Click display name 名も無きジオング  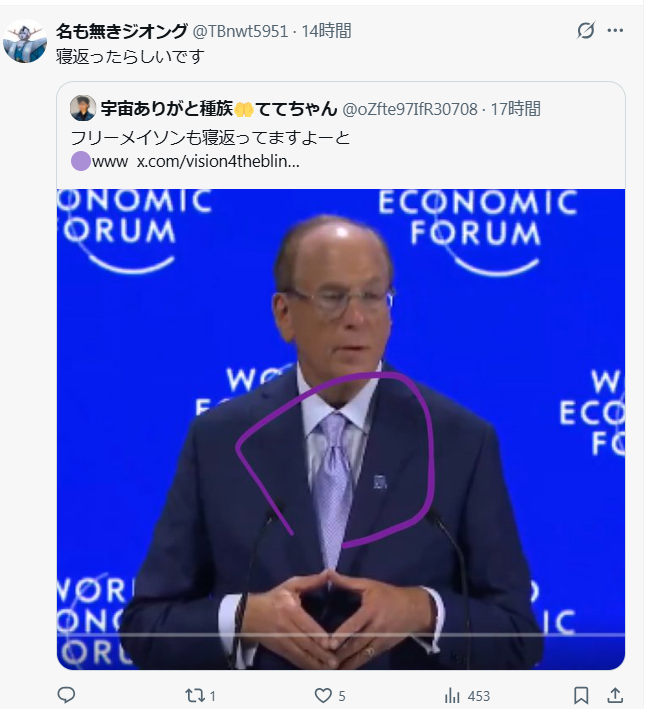click(x=121, y=31)
